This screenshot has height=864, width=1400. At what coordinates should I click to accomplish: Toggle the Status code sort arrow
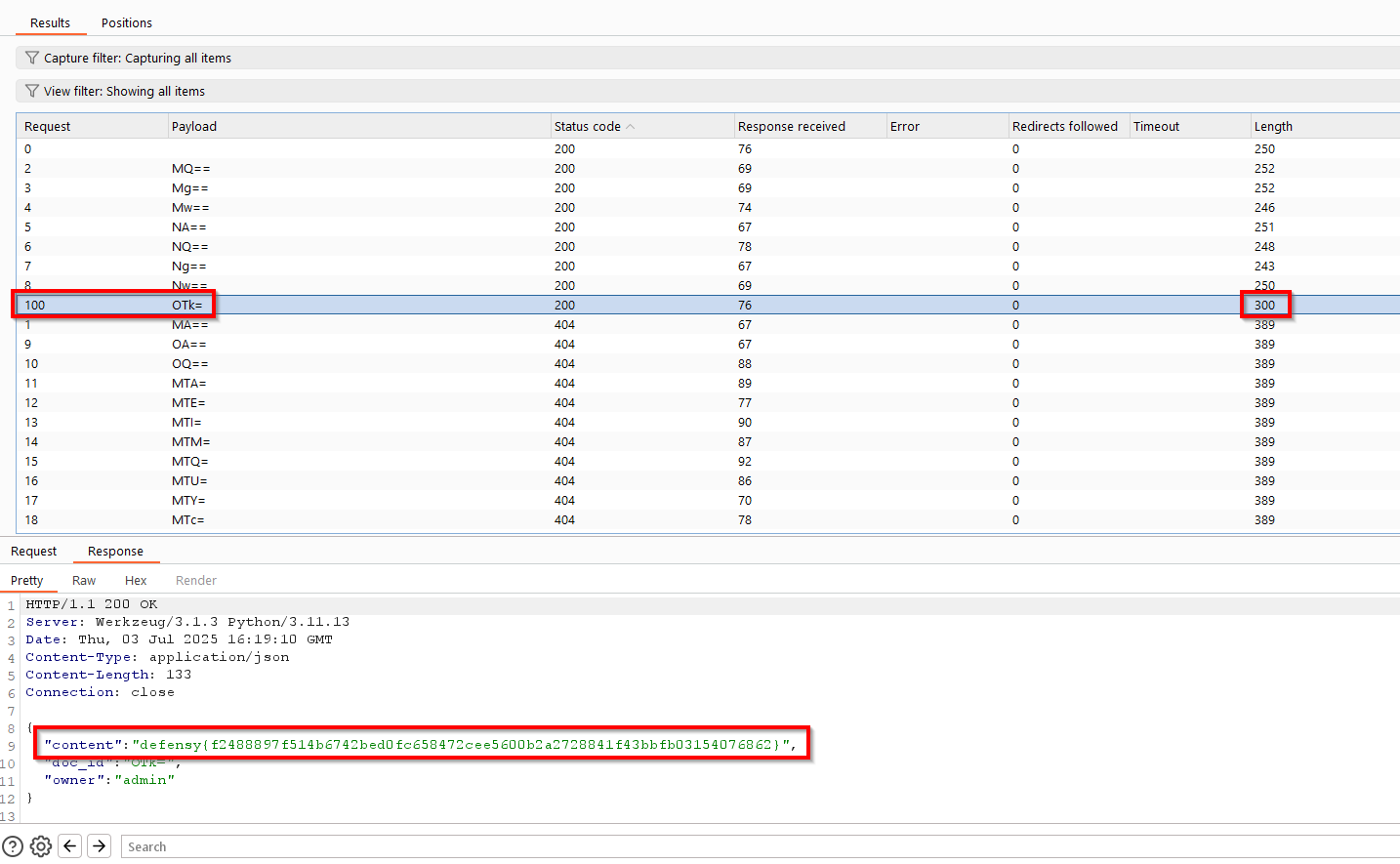[631, 127]
